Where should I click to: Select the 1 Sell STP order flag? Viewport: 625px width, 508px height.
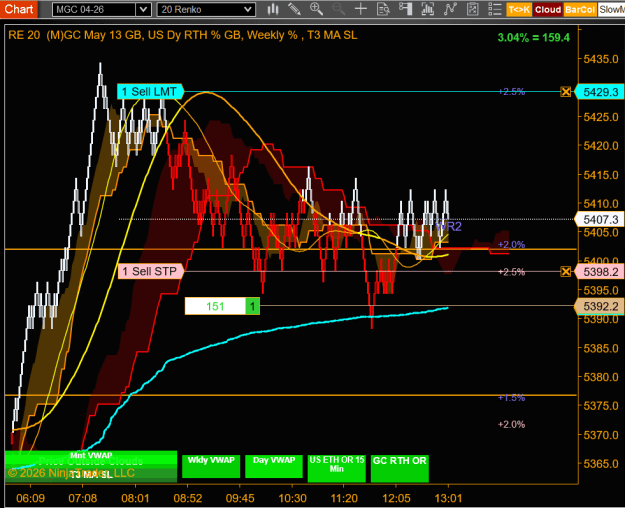point(150,272)
